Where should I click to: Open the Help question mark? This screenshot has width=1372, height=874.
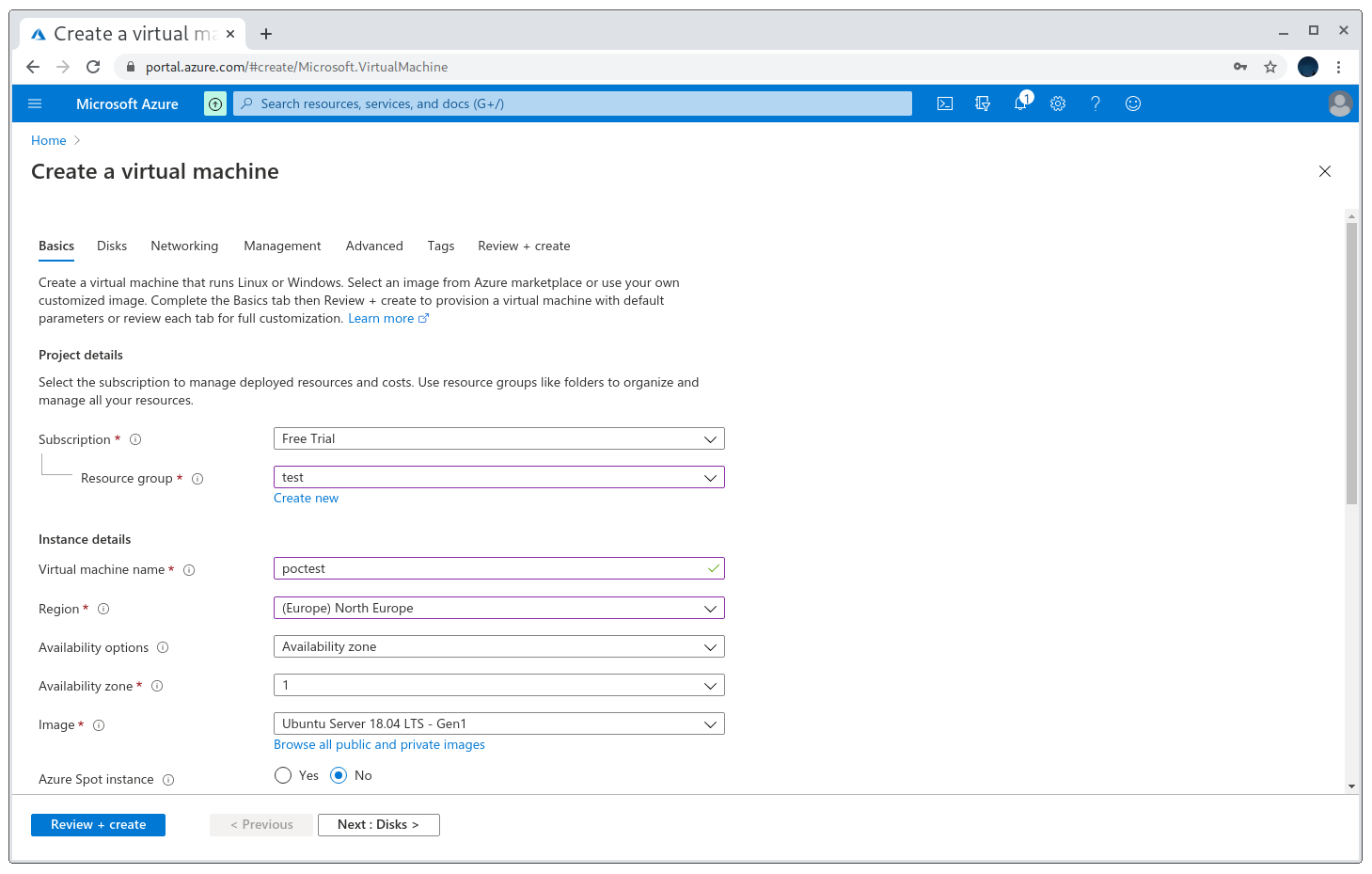[x=1096, y=103]
